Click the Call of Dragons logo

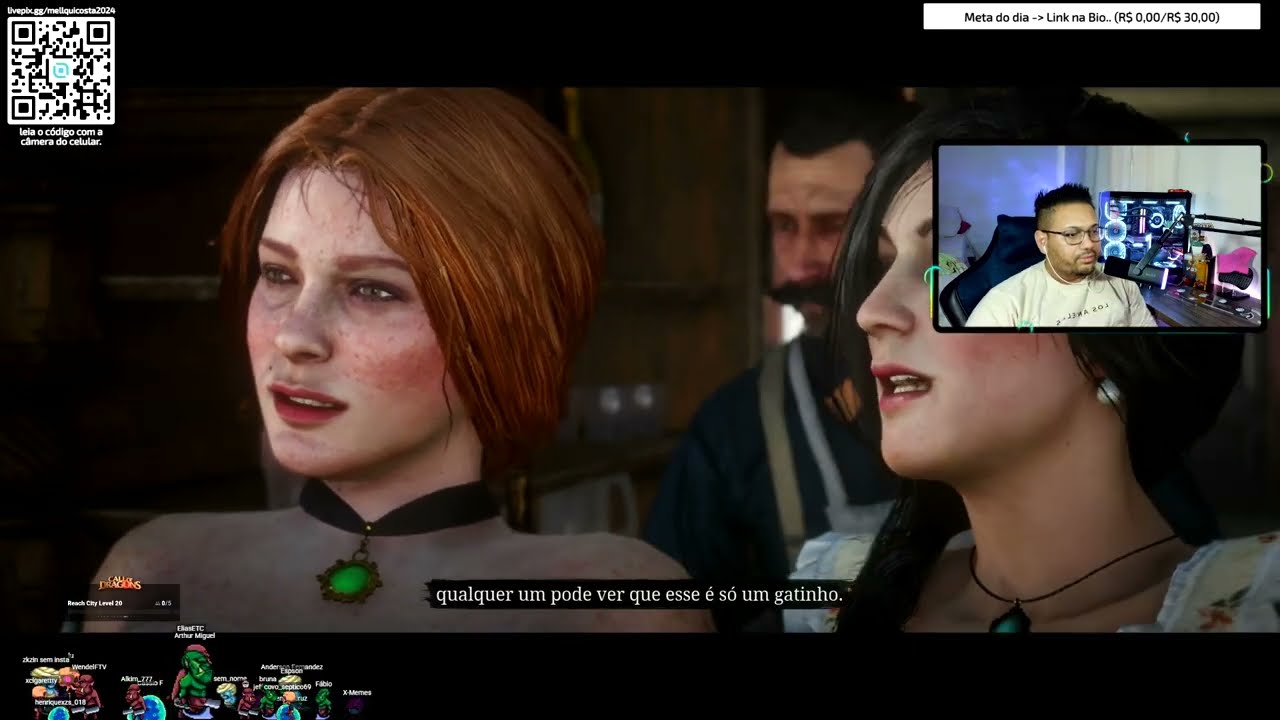[118, 585]
